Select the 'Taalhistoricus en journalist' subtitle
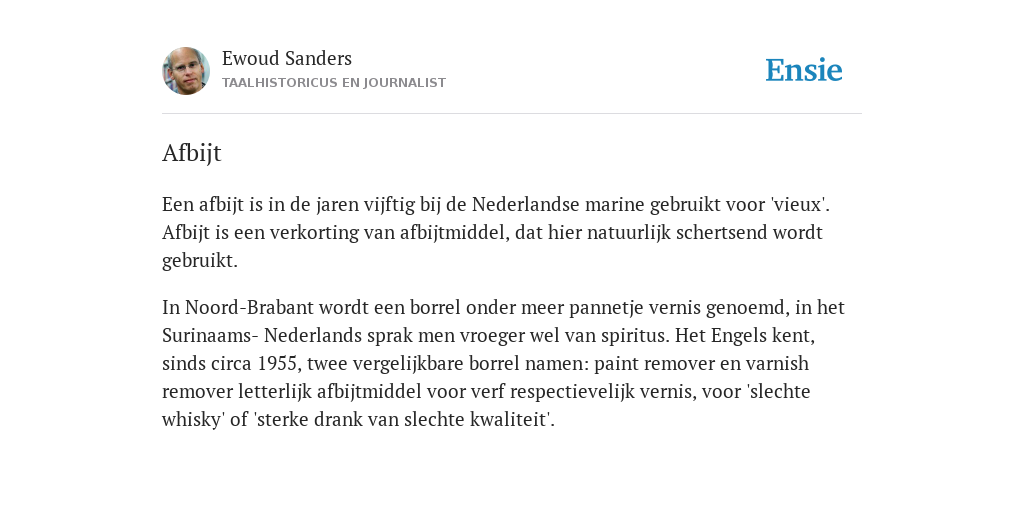Screen dimensions: 1024x512 pyautogui.click(x=334, y=83)
